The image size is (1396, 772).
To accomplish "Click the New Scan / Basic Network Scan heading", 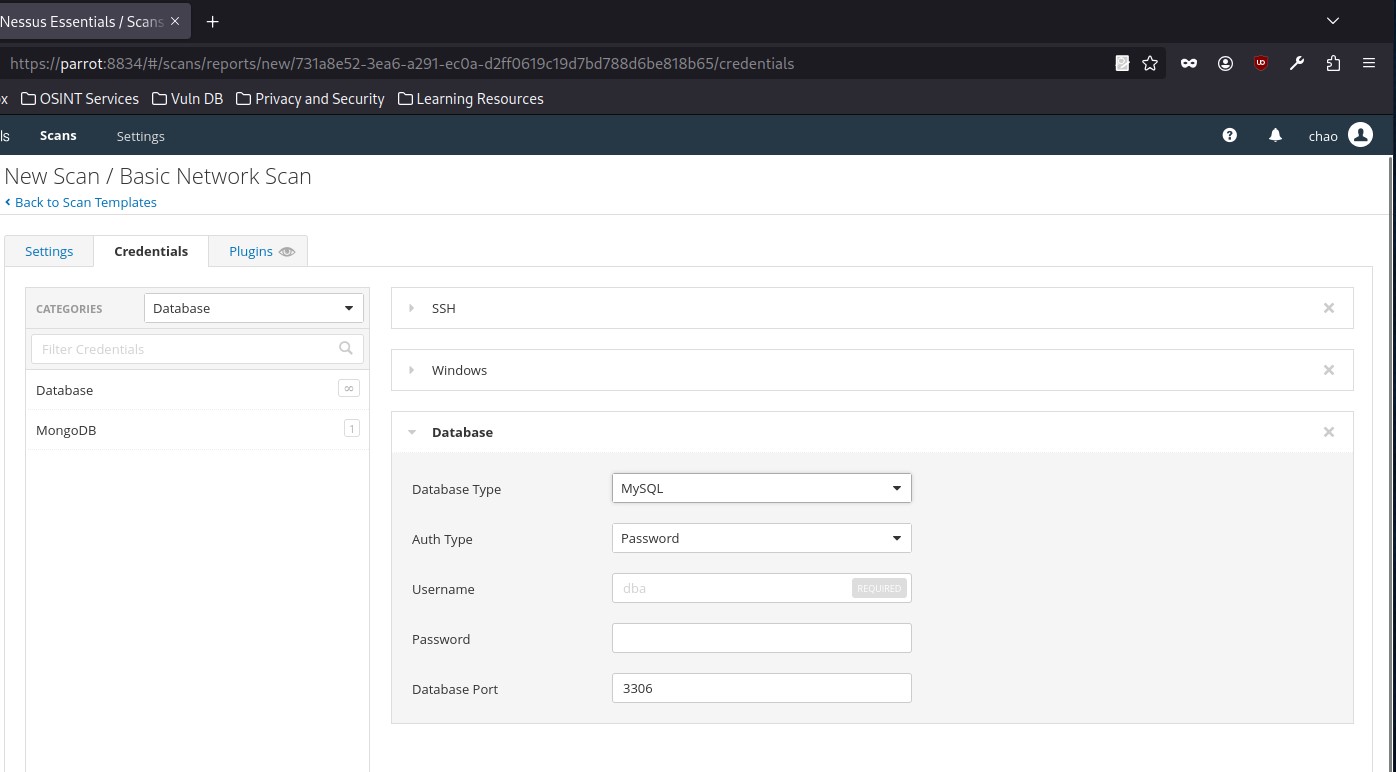I will pyautogui.click(x=158, y=176).
